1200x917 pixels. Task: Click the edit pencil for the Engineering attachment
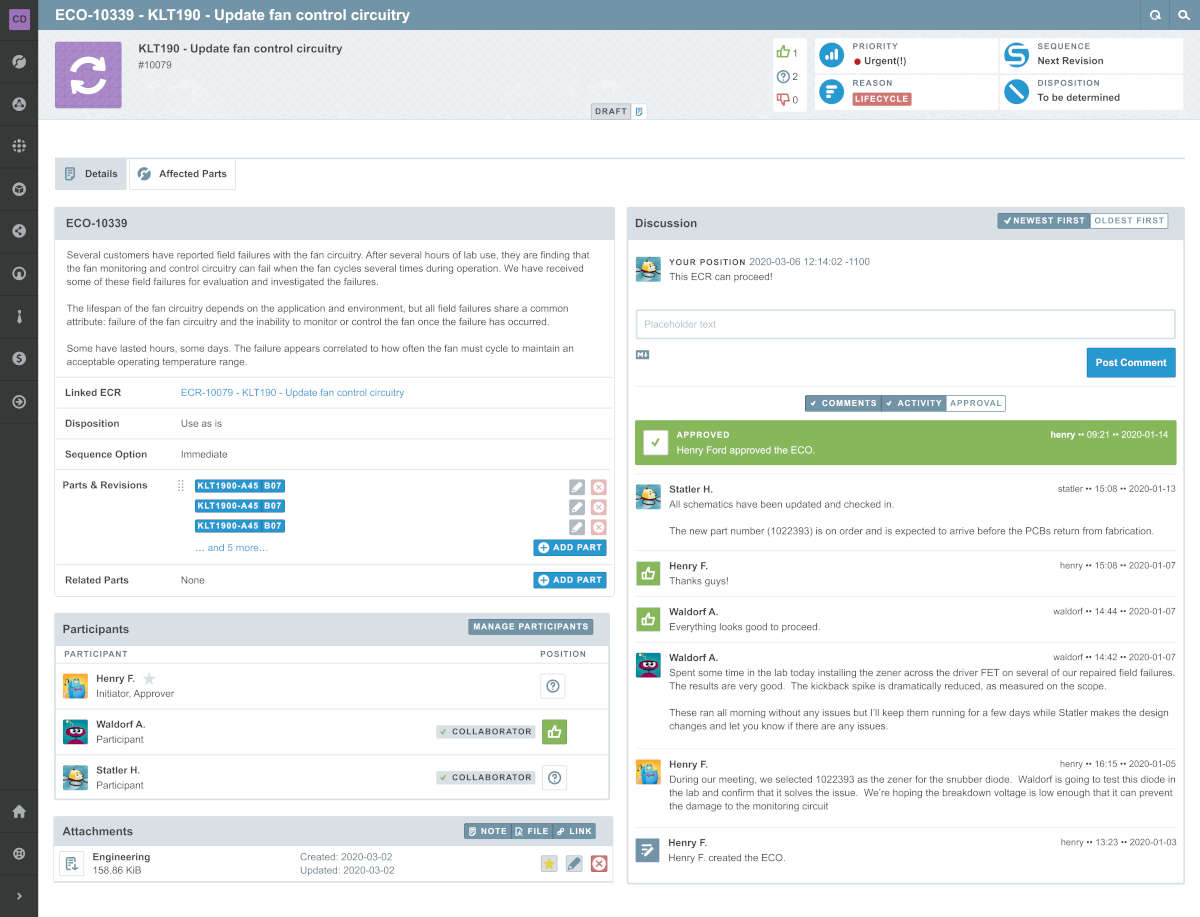click(574, 863)
